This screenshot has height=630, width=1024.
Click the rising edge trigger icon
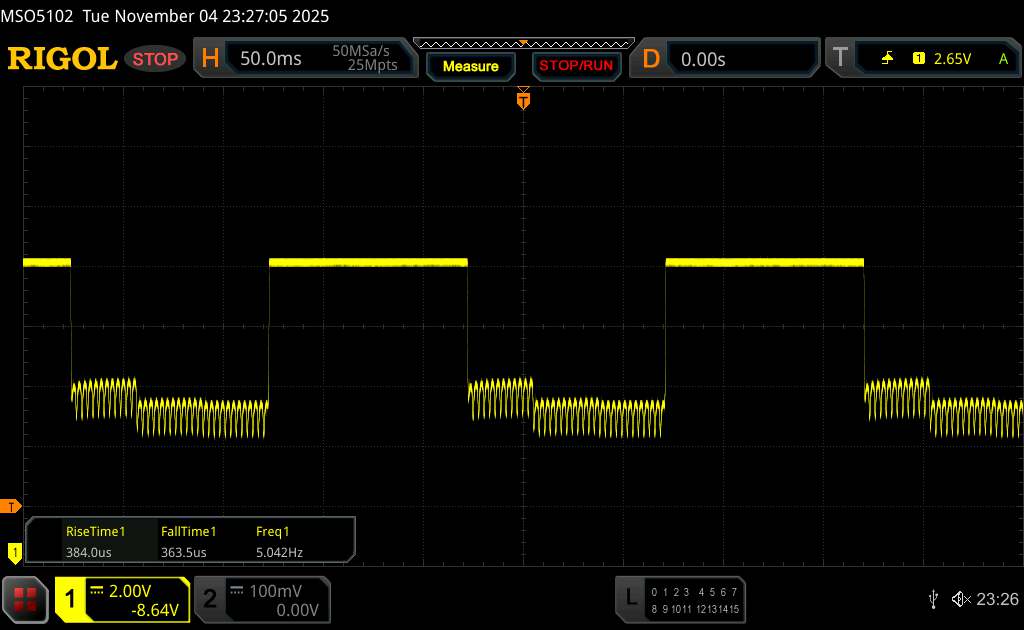[x=887, y=59]
